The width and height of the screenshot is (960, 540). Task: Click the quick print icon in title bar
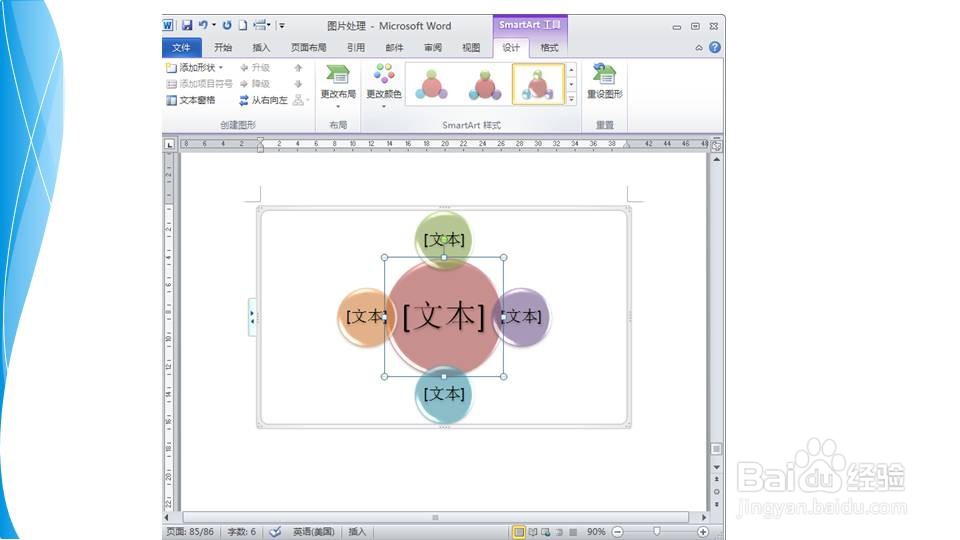260,25
